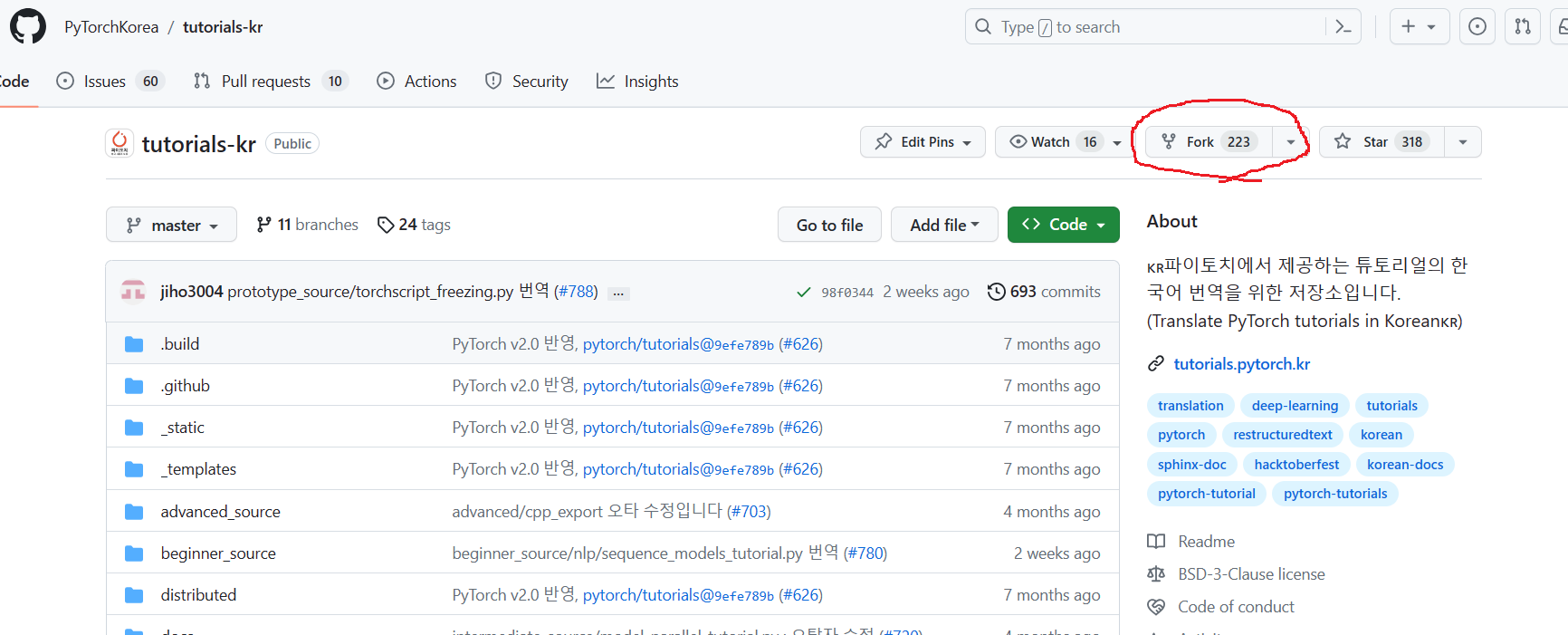Star the tutorials-kr repository
Screen dimensions: 1568x635
tap(1382, 142)
